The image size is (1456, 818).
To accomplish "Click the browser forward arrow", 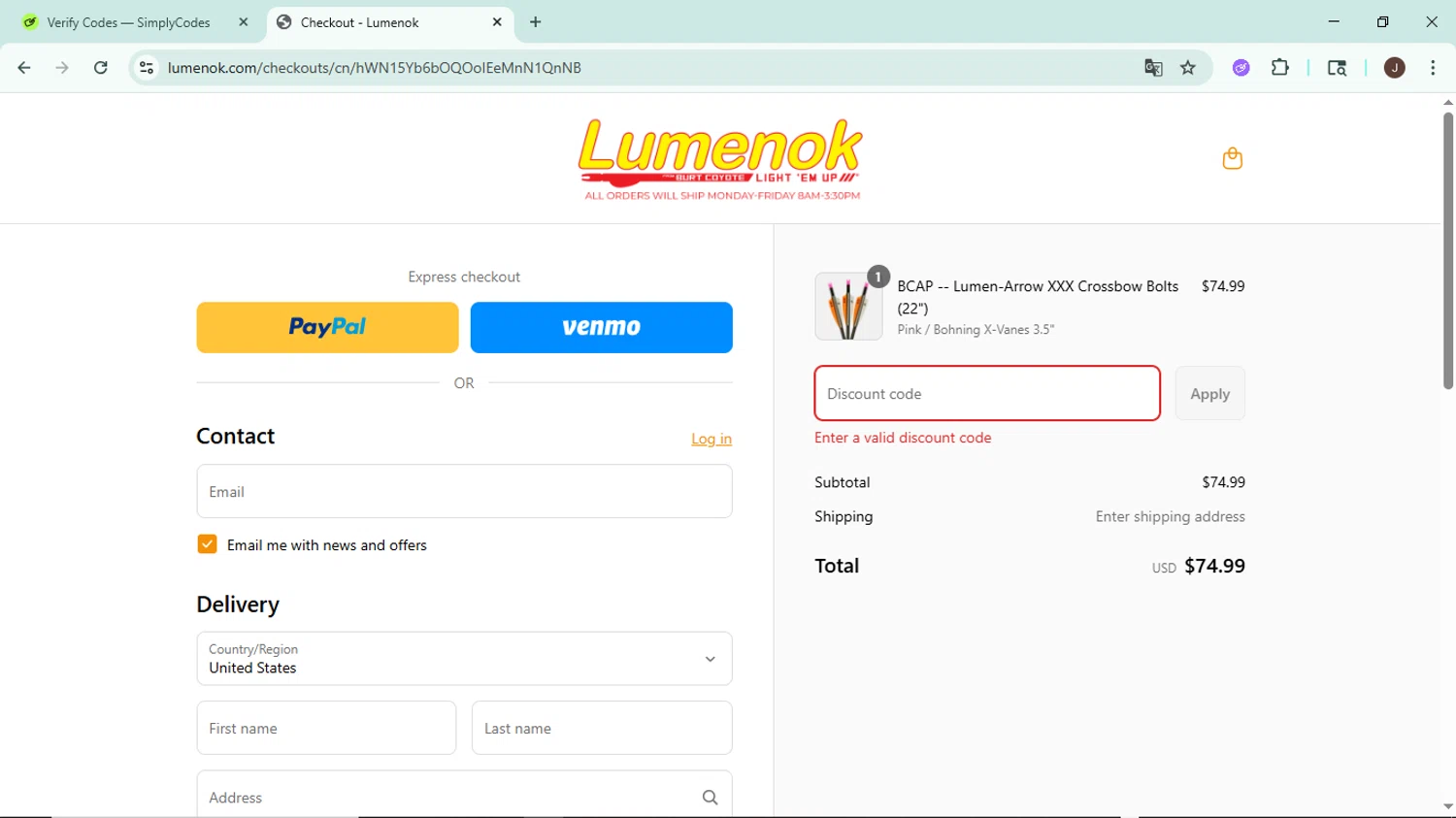I will 62,68.
